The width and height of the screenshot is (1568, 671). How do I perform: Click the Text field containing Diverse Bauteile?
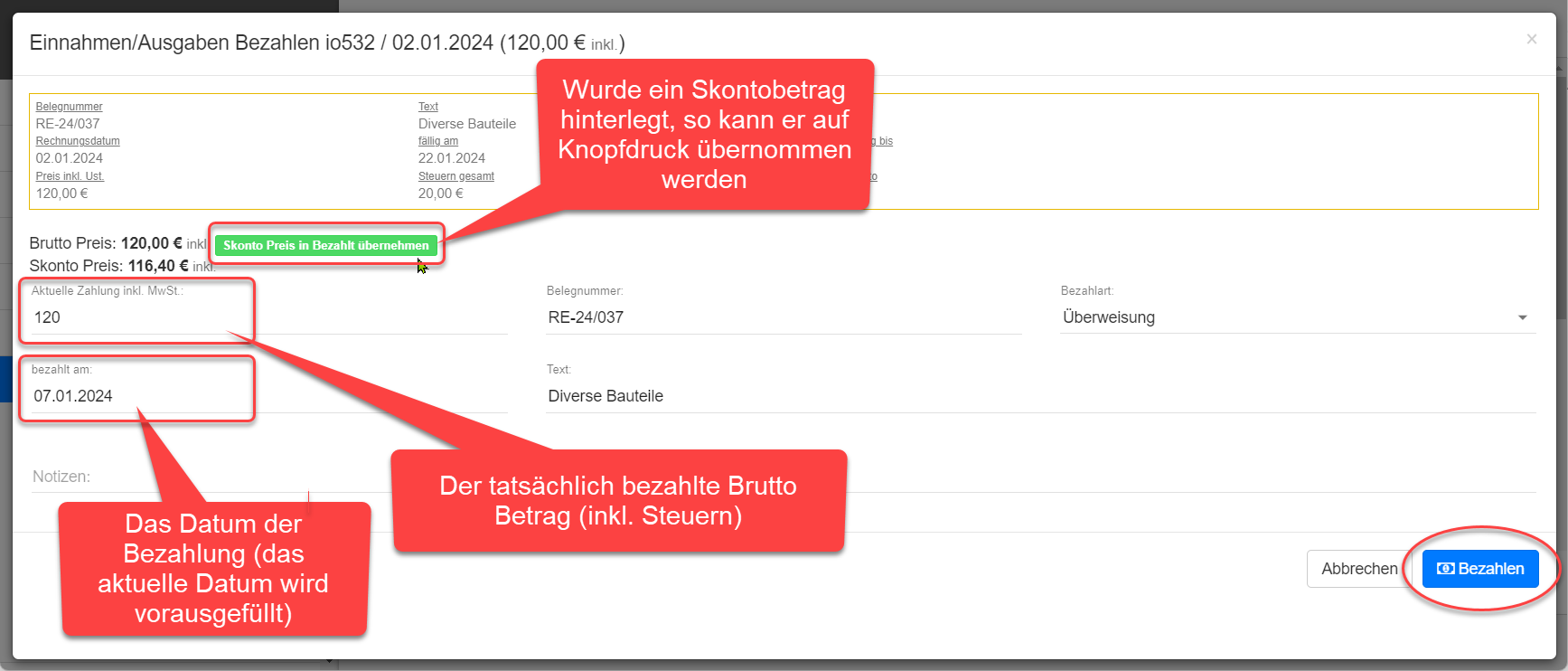1039,396
